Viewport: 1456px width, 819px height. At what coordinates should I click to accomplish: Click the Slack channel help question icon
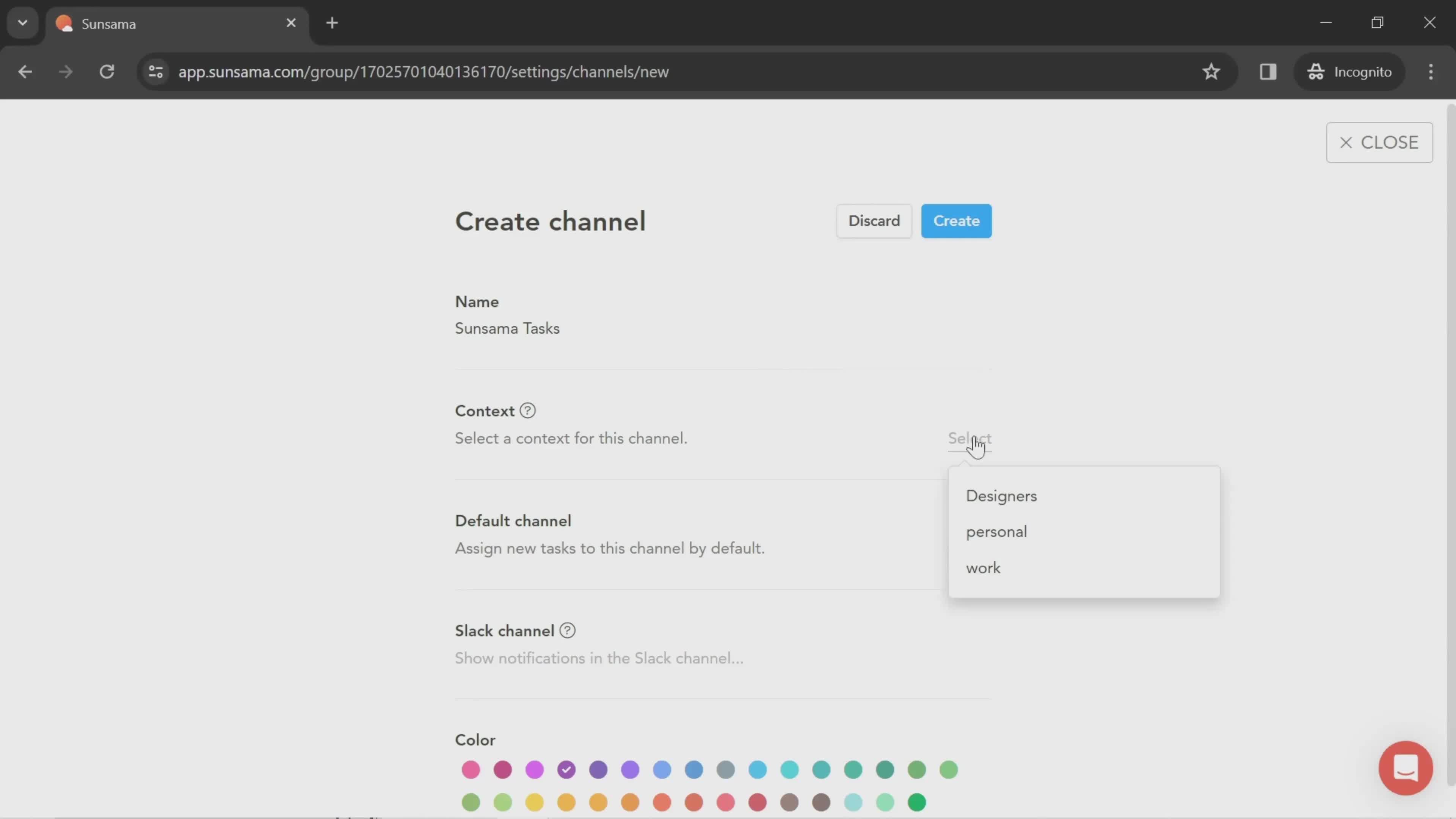pyautogui.click(x=568, y=630)
